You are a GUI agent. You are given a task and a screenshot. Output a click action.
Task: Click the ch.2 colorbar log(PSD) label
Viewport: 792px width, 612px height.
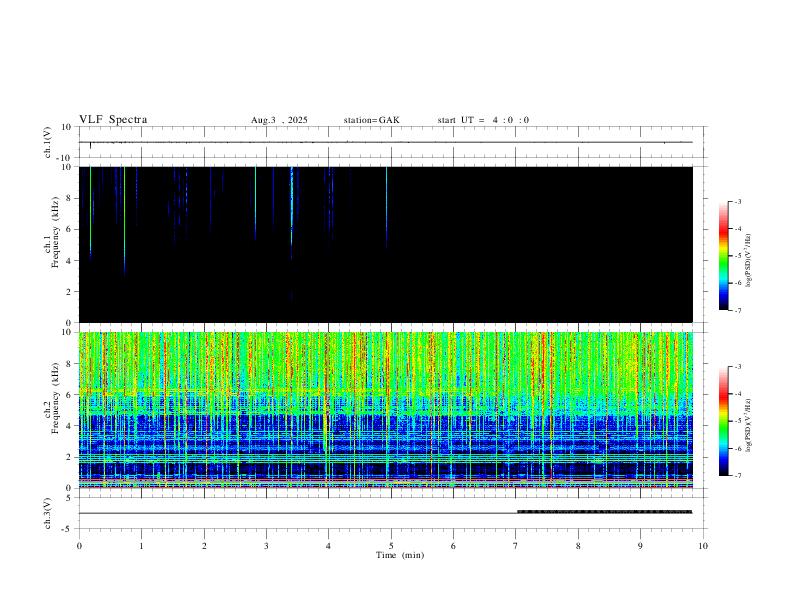(x=748, y=425)
